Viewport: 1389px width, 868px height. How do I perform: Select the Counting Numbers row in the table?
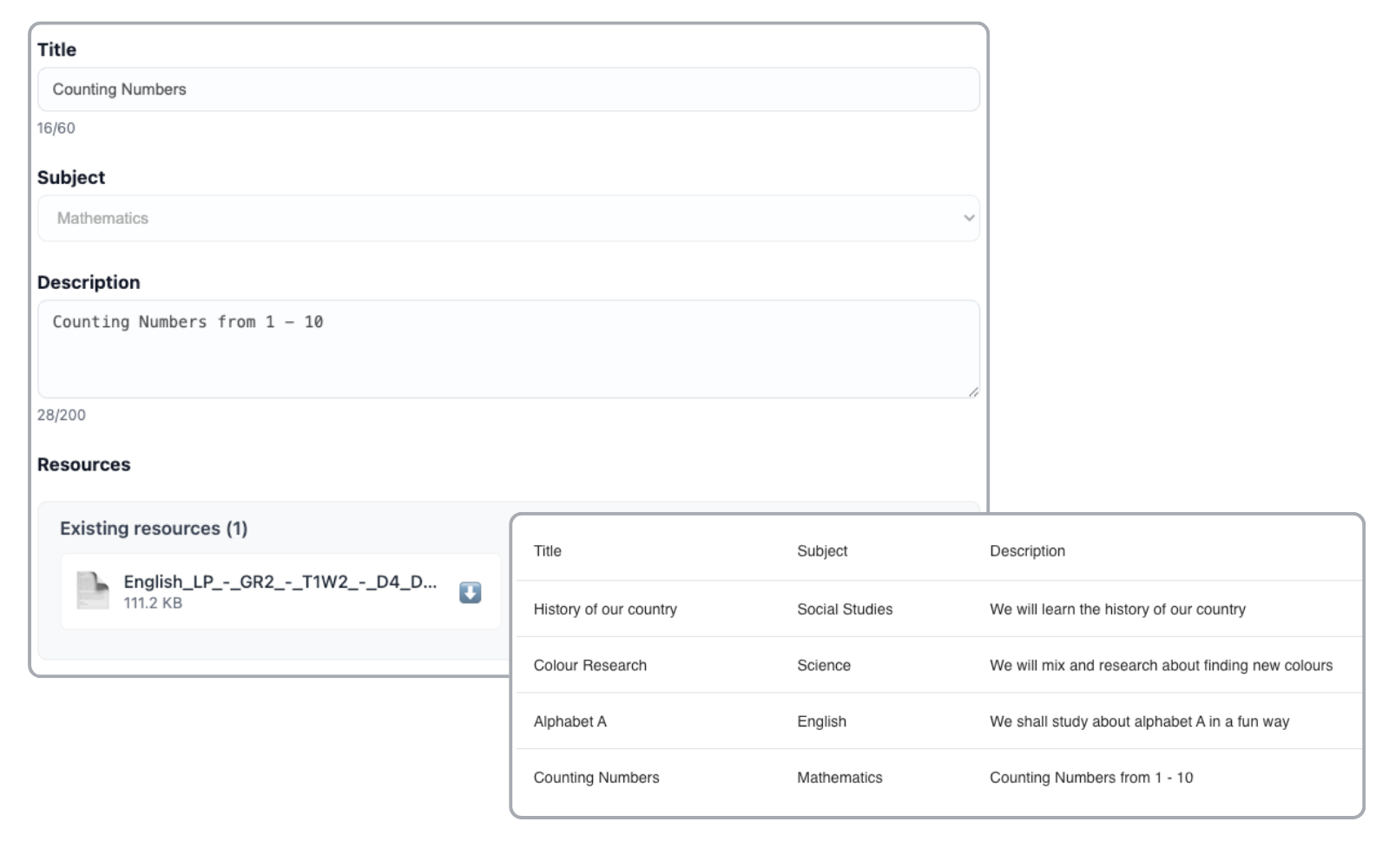pyautogui.click(x=596, y=778)
